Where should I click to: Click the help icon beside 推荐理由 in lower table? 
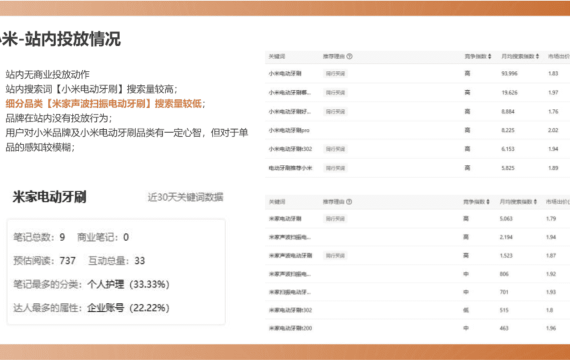point(349,202)
